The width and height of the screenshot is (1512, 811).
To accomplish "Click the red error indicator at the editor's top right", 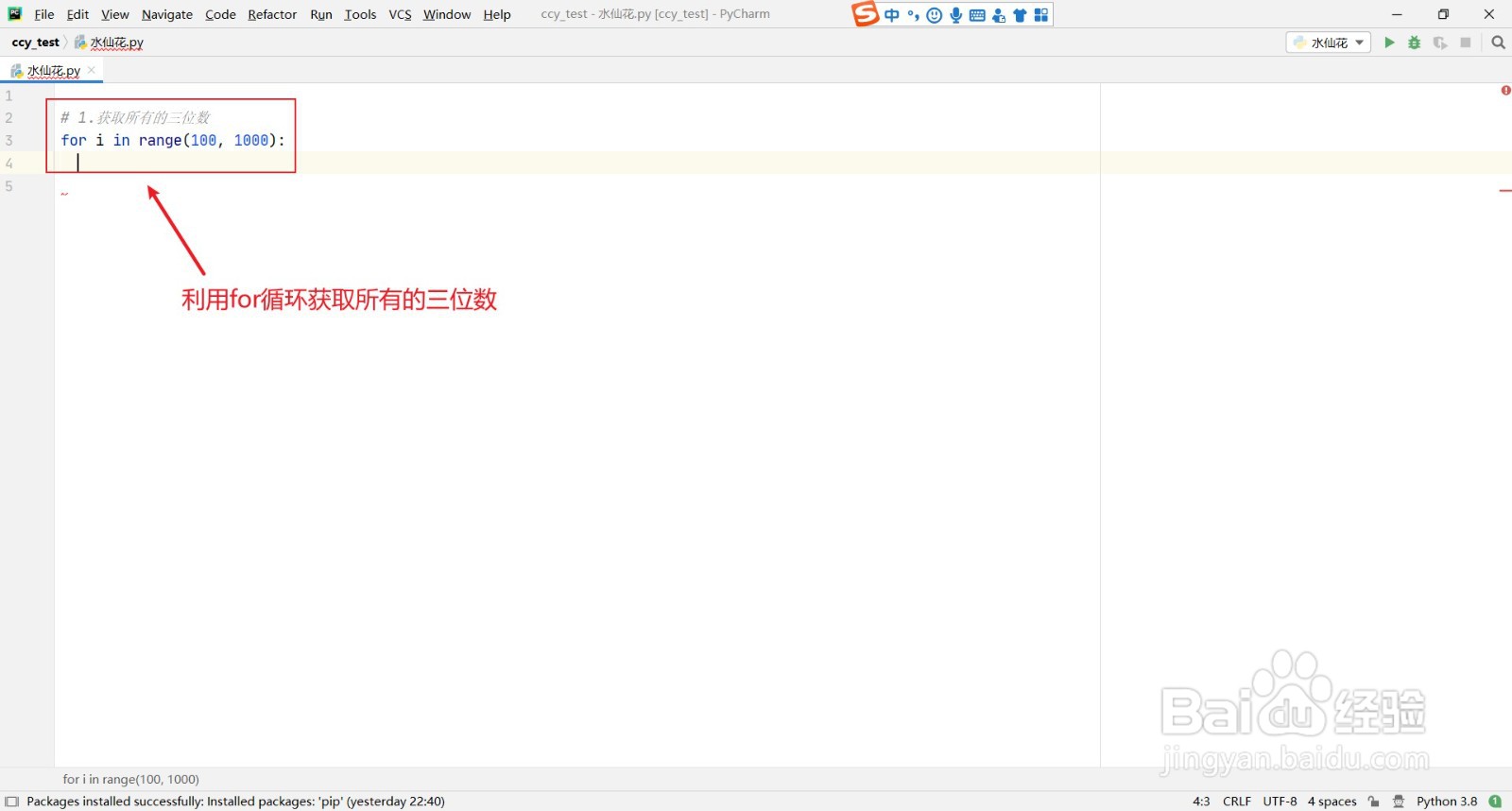I will [1505, 91].
